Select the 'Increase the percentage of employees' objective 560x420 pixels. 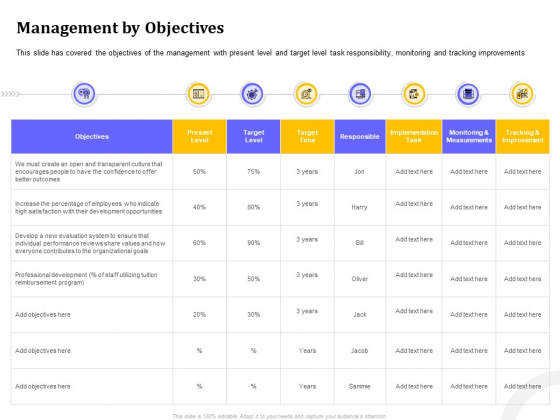click(88, 208)
